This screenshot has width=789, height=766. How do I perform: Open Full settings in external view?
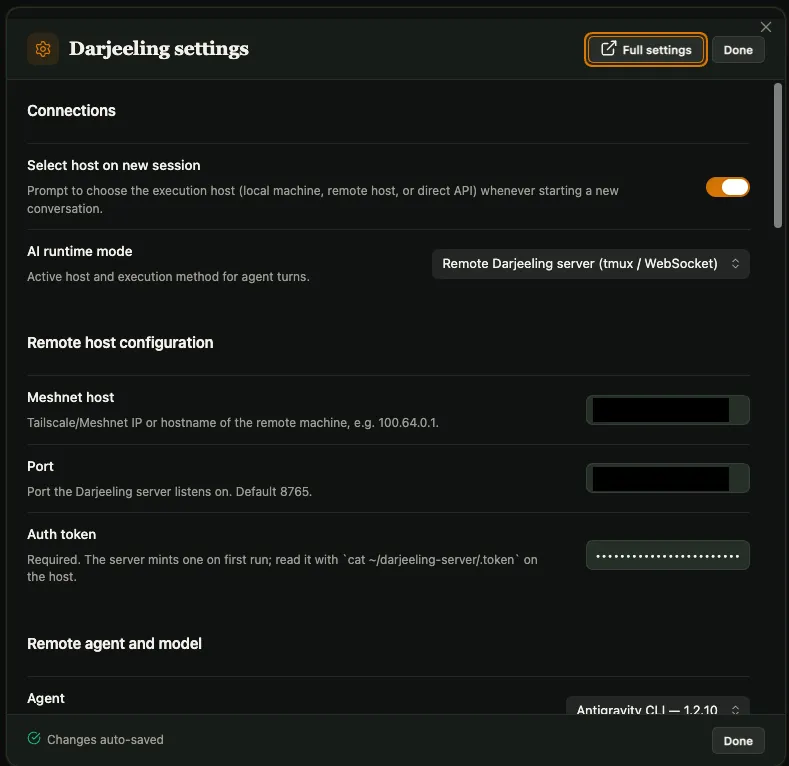[x=646, y=49]
